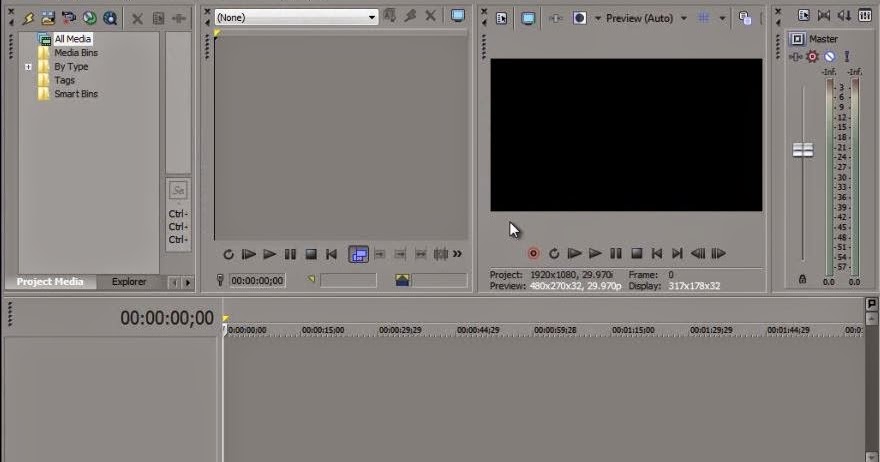This screenshot has width=880, height=462.
Task: Click Pause in the Trimmer transport
Action: tap(290, 254)
